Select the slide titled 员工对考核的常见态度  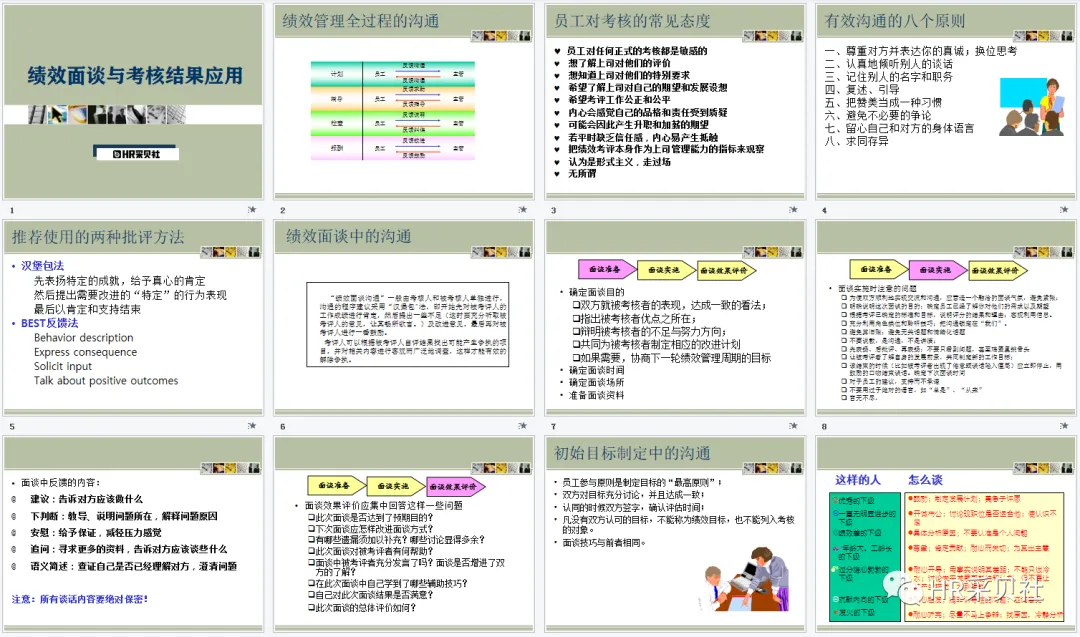tap(675, 102)
